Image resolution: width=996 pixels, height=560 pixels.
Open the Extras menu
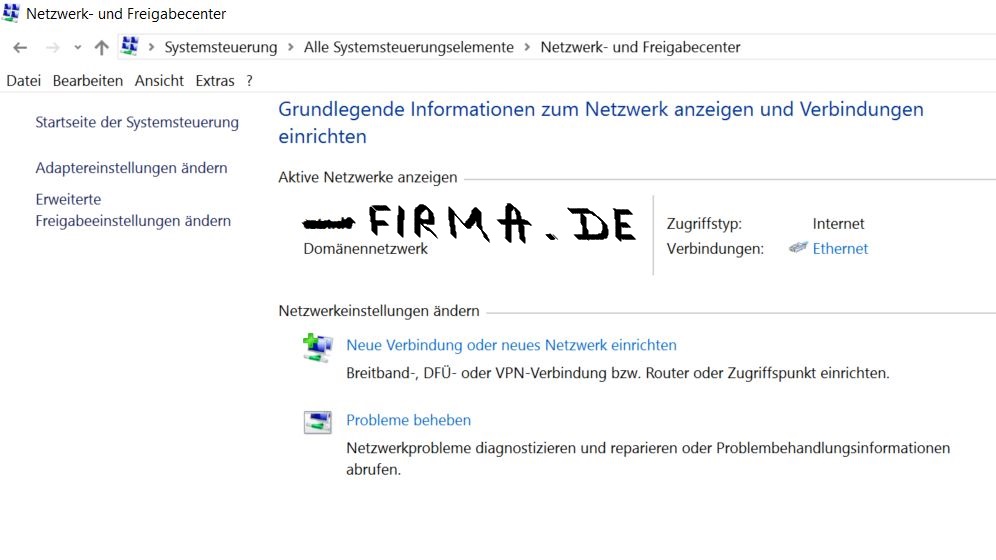point(215,81)
